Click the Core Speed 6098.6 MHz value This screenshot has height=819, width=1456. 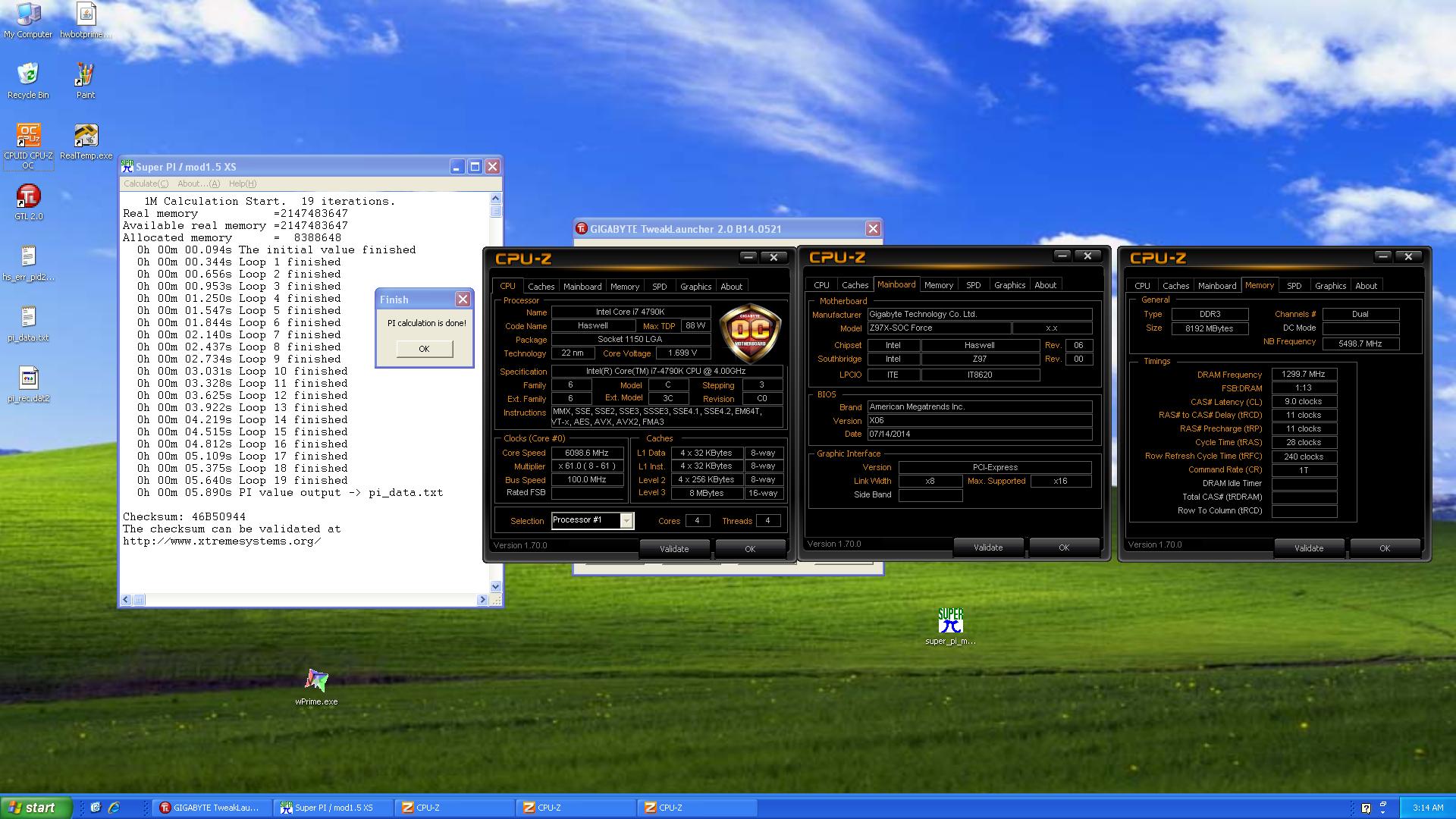point(587,453)
